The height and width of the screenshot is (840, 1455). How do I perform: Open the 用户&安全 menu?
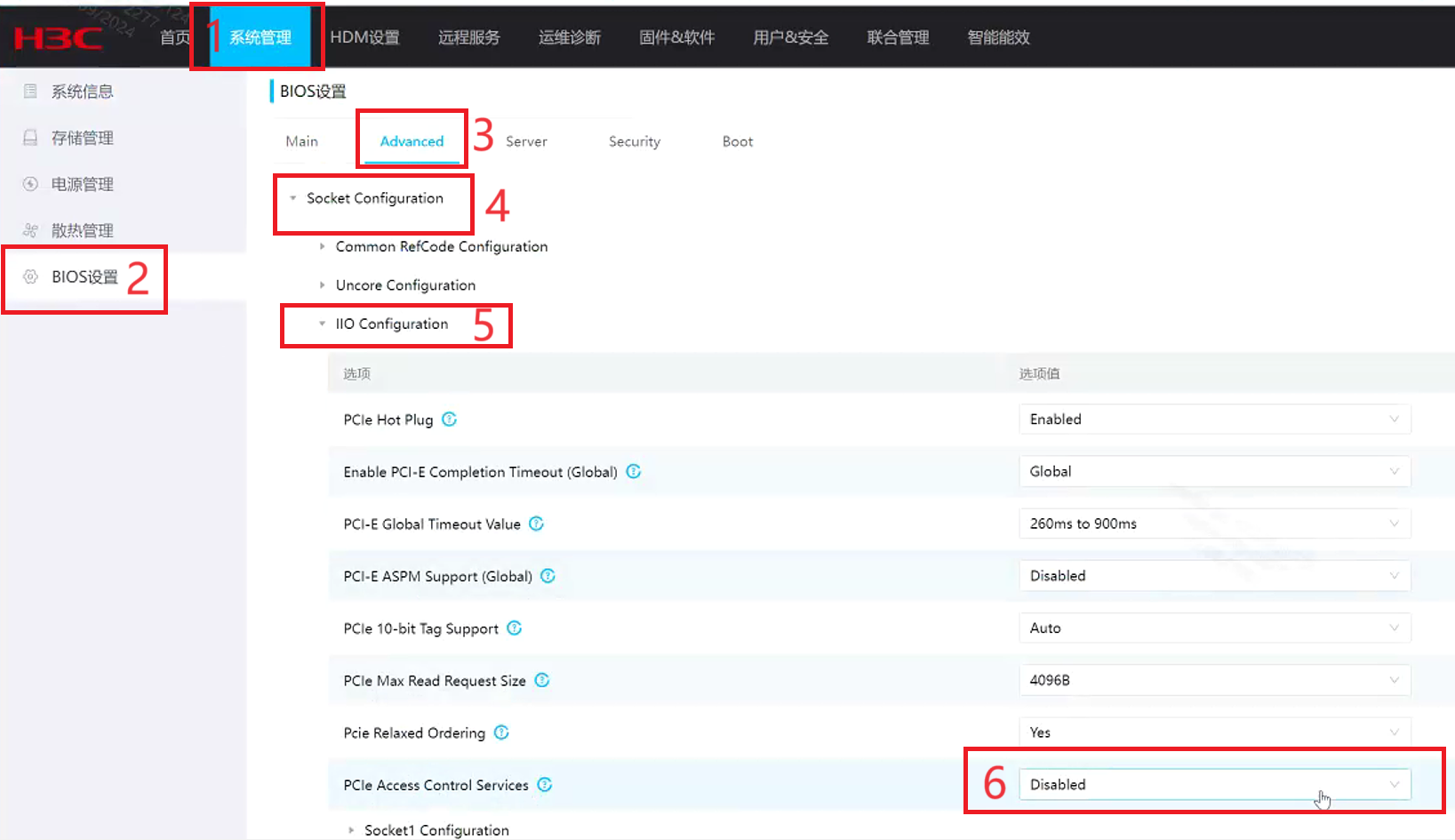(791, 37)
